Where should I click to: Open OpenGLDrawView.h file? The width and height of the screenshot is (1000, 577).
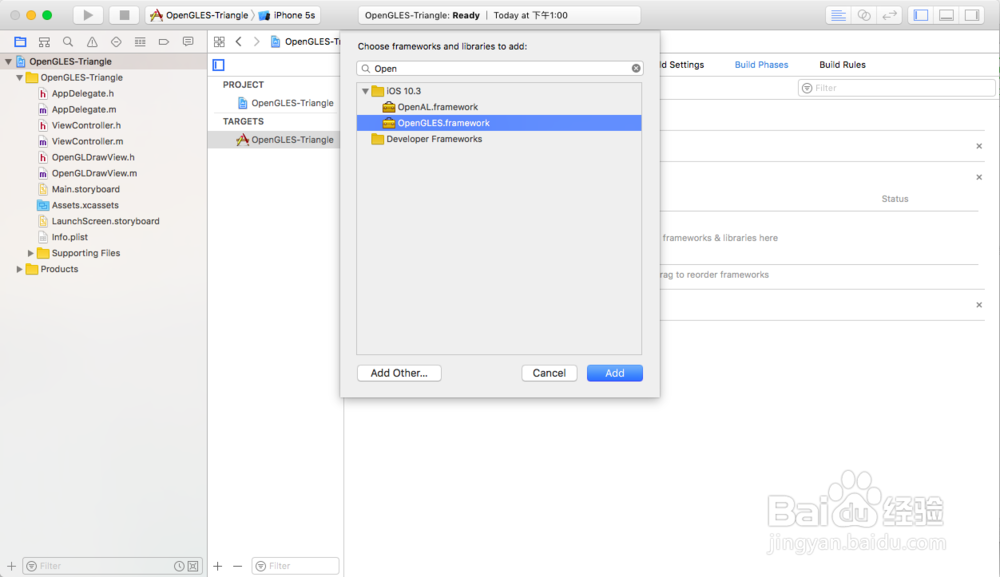point(93,157)
